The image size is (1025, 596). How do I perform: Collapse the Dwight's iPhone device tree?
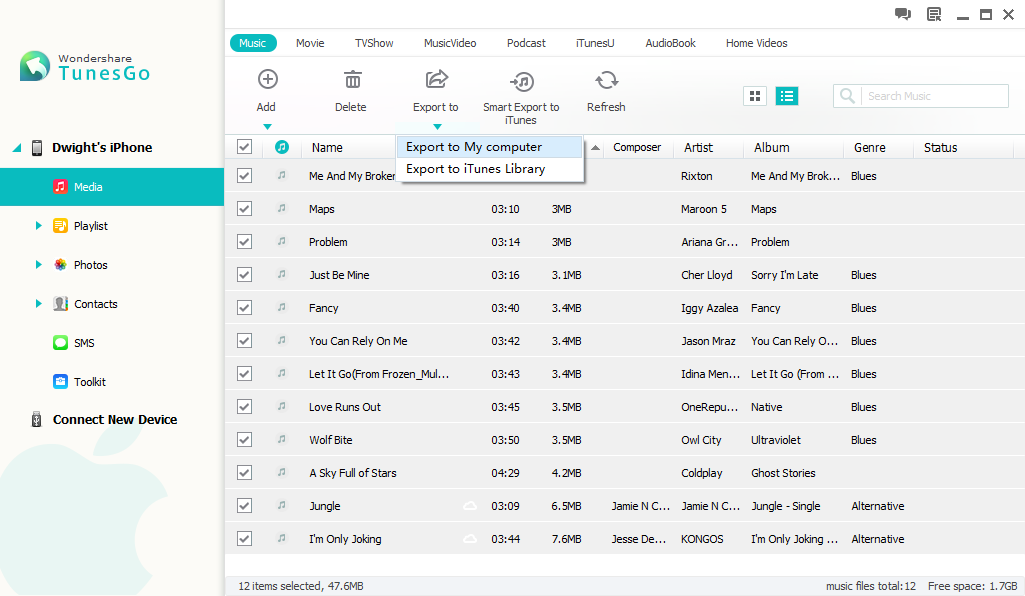point(17,148)
